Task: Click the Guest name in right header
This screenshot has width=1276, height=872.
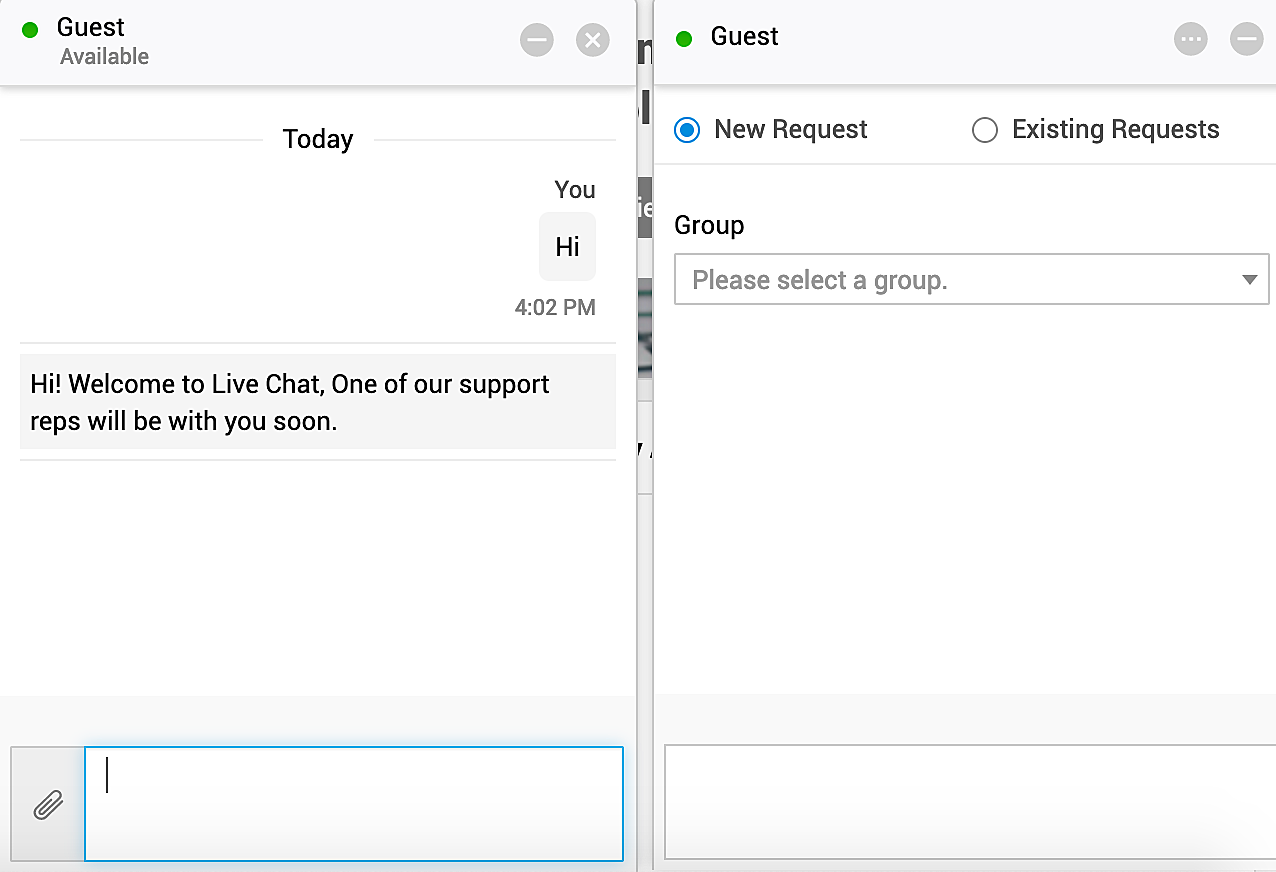Action: coord(744,37)
